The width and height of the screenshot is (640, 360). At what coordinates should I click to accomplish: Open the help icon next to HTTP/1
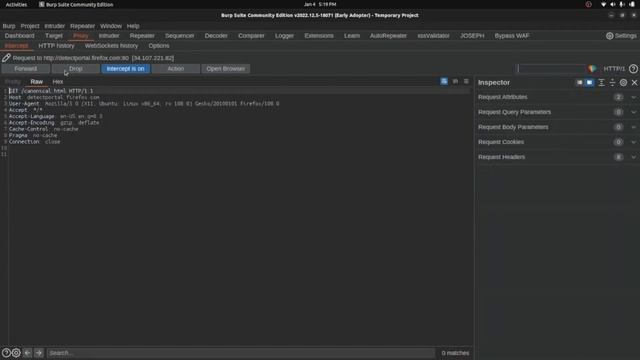(633, 69)
